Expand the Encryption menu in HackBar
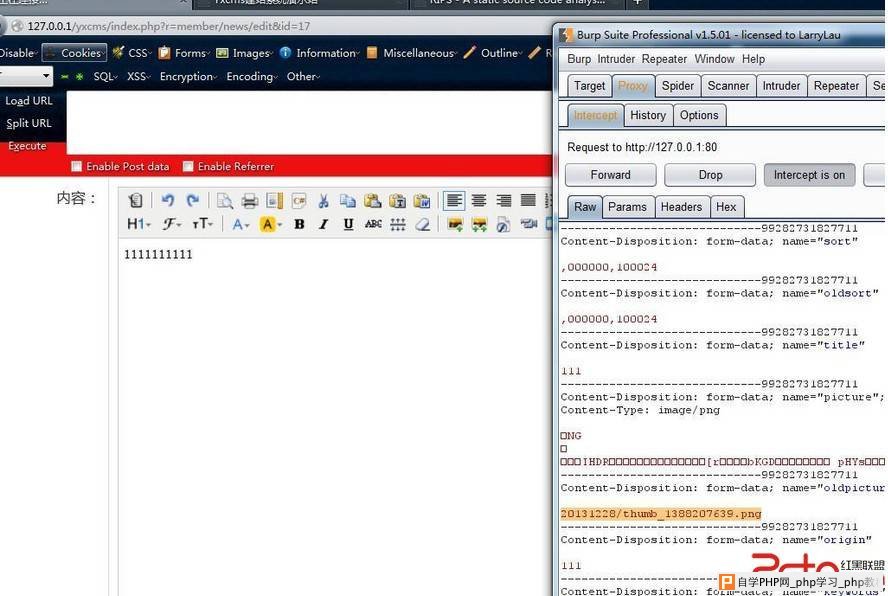The width and height of the screenshot is (888, 596). click(188, 76)
